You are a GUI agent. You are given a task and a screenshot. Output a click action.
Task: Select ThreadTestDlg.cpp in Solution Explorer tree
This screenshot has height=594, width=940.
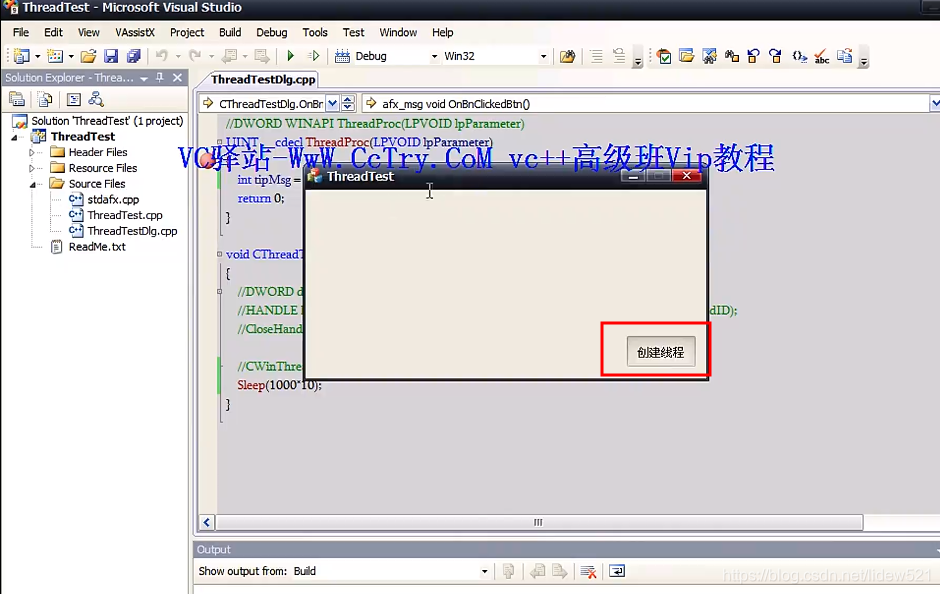click(x=132, y=231)
